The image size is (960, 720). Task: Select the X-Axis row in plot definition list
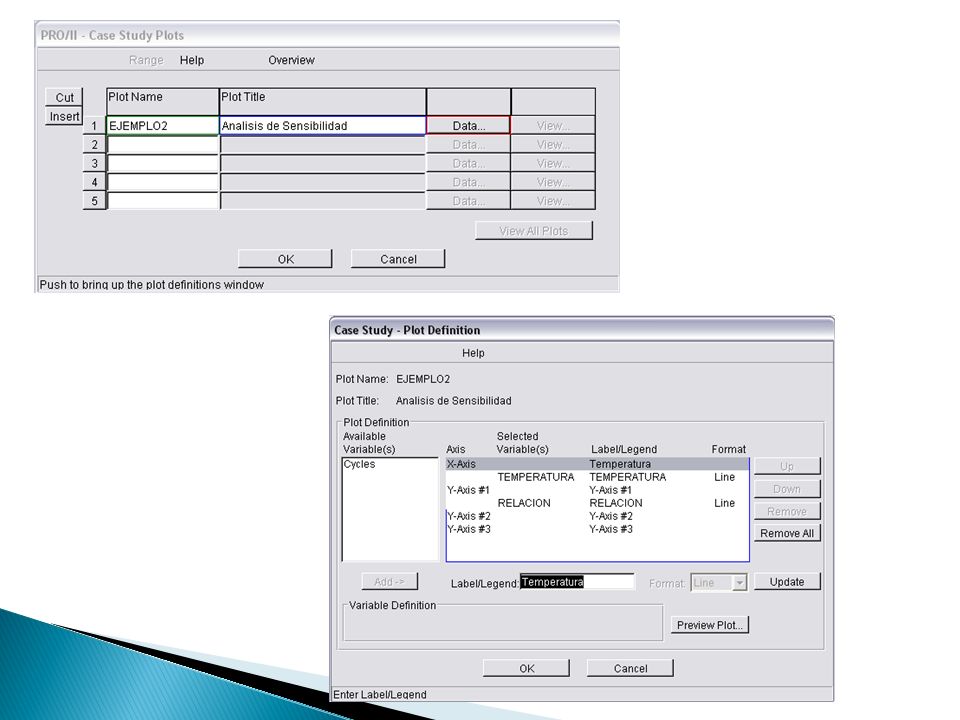tap(597, 464)
